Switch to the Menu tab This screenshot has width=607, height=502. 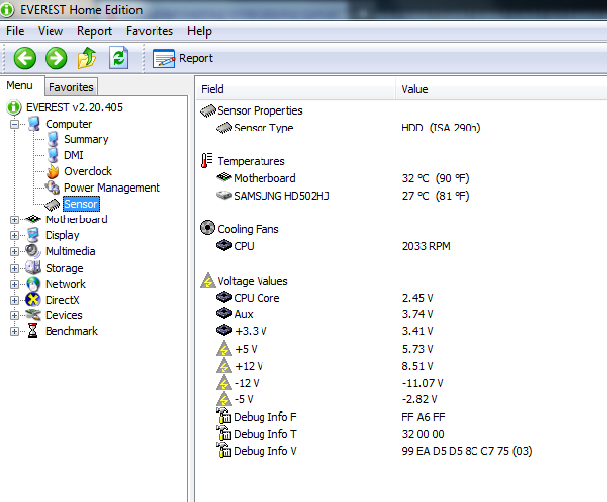click(x=19, y=85)
